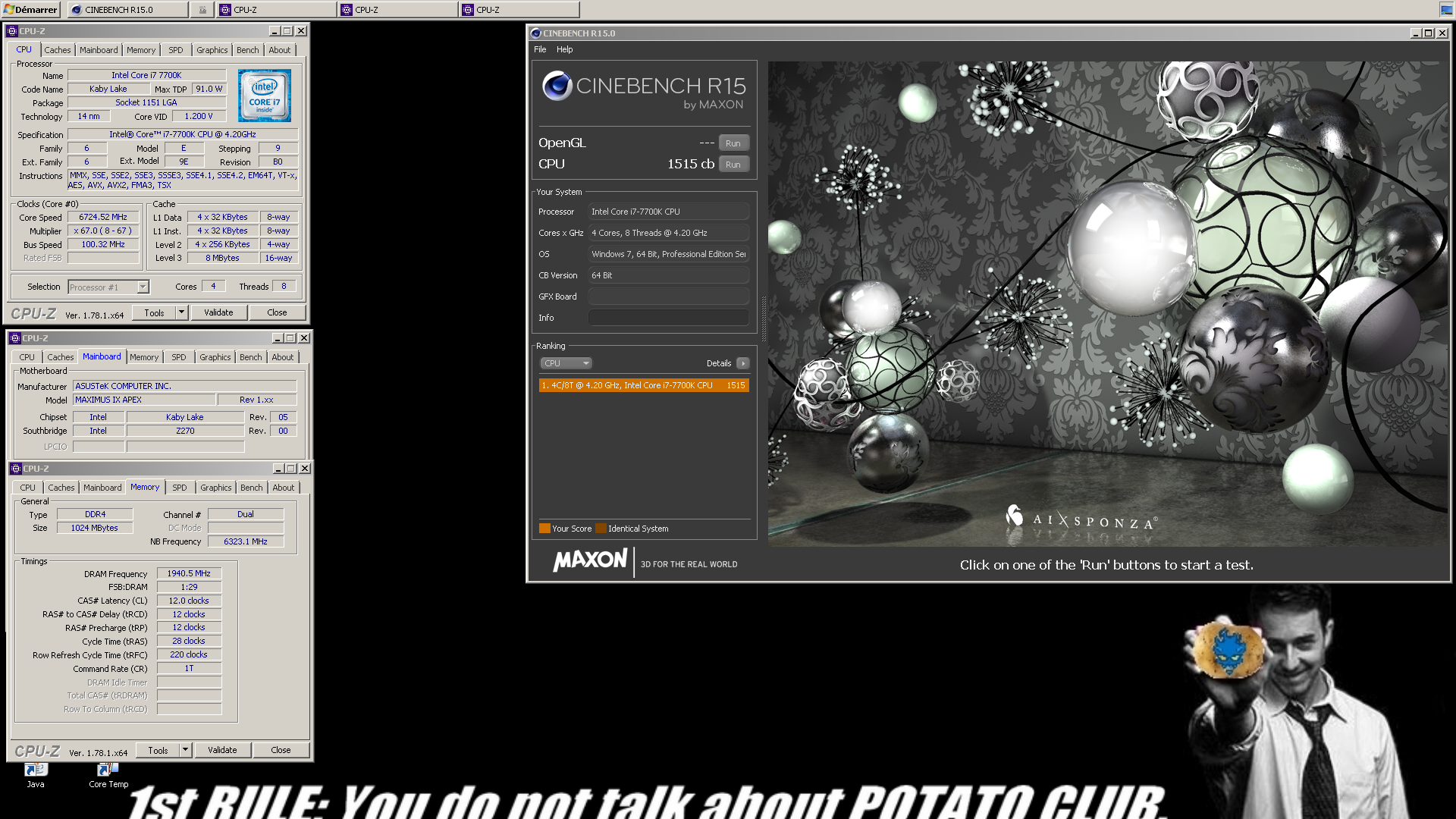
Task: Click the Core VID 1.200 V value
Action: [199, 116]
